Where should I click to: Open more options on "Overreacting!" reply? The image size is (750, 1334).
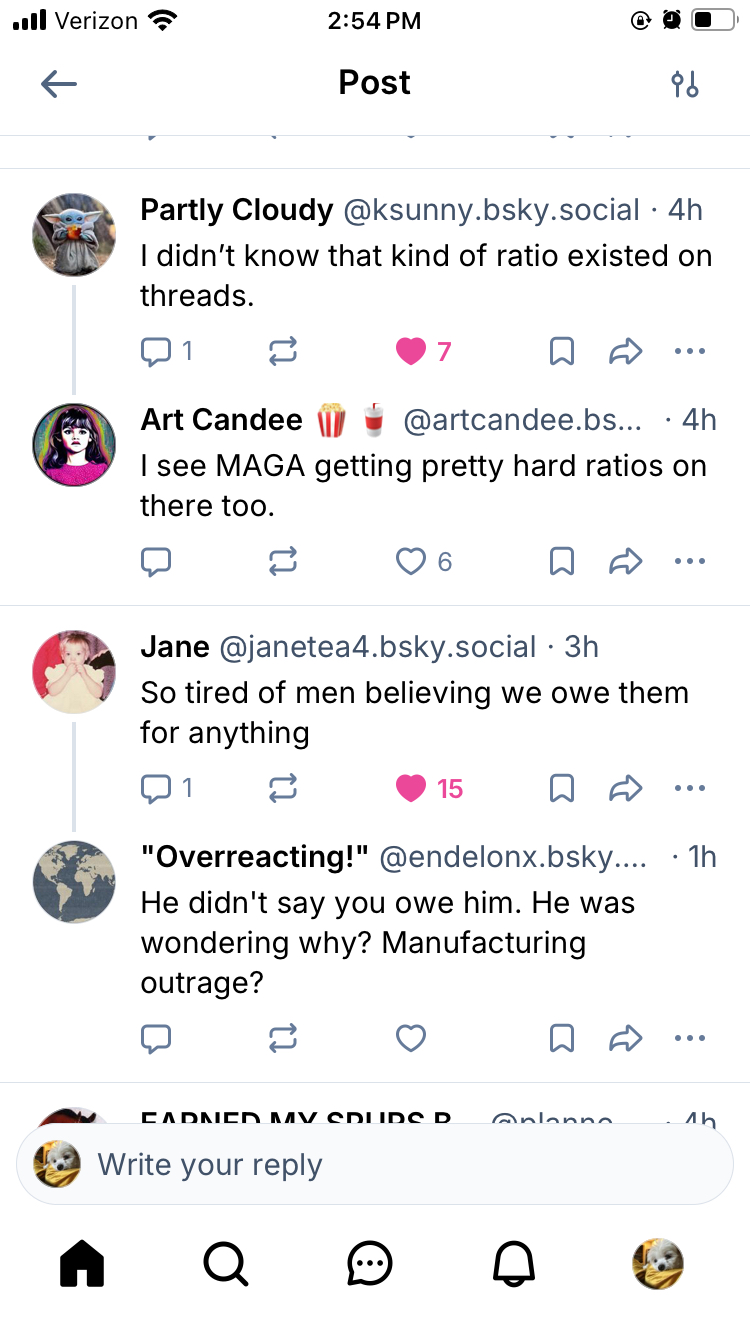coord(690,1039)
